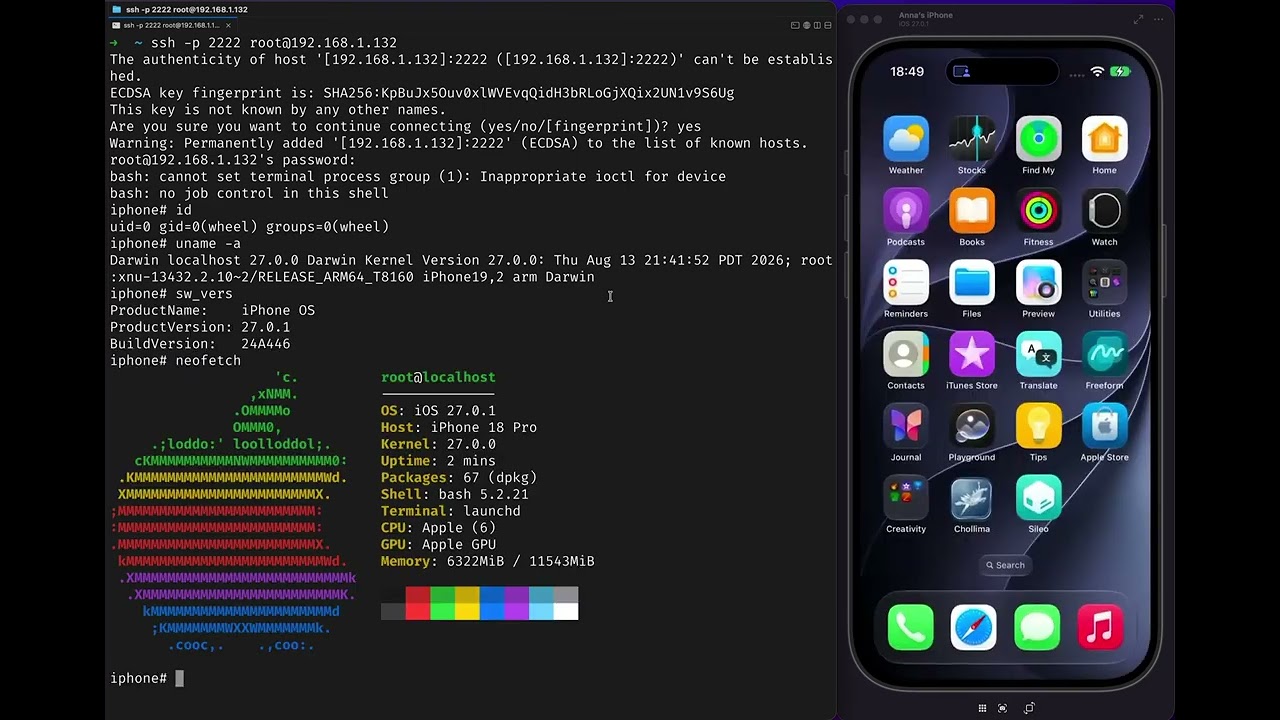Image resolution: width=1280 pixels, height=720 pixels.
Task: Launch the Translate app
Action: click(x=1038, y=355)
